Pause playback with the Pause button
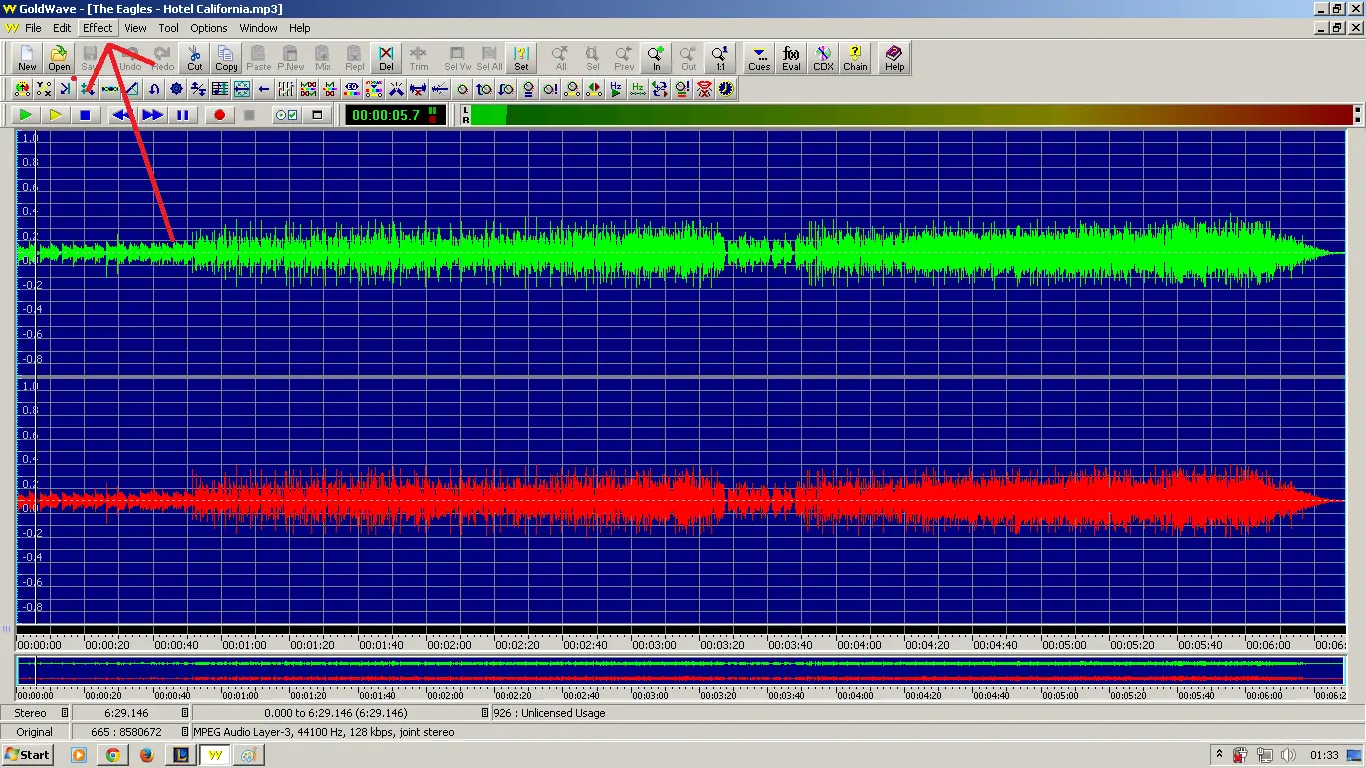The image size is (1366, 768). coord(183,115)
